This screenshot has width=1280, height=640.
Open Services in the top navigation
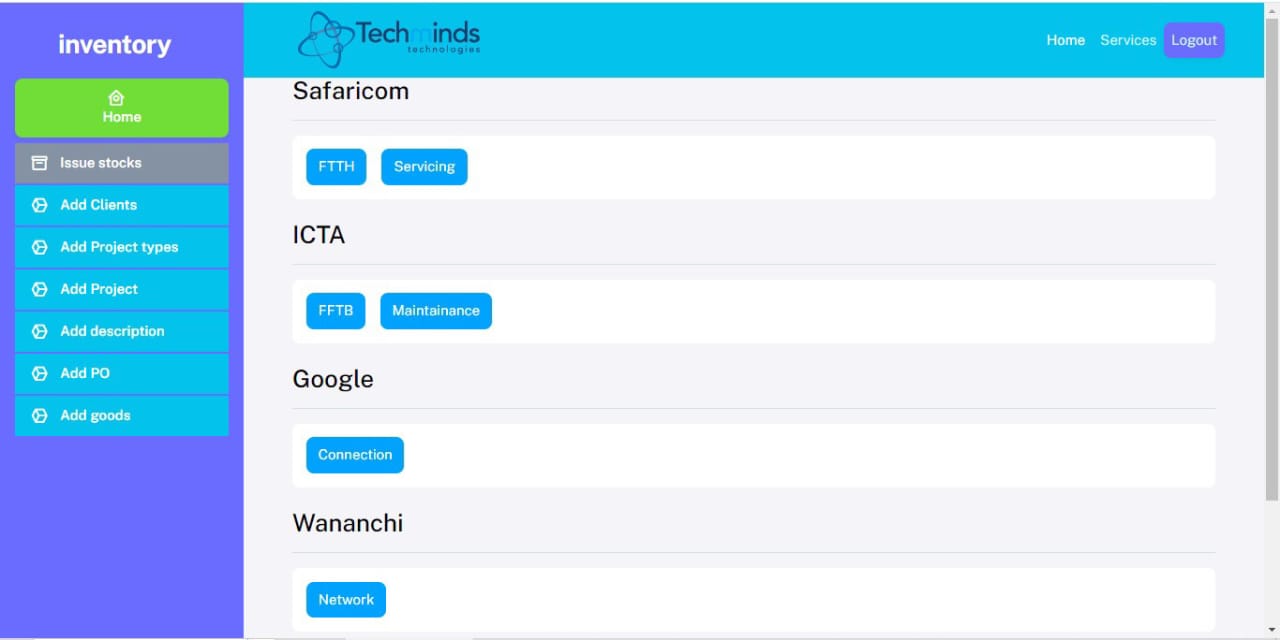pyautogui.click(x=1128, y=40)
